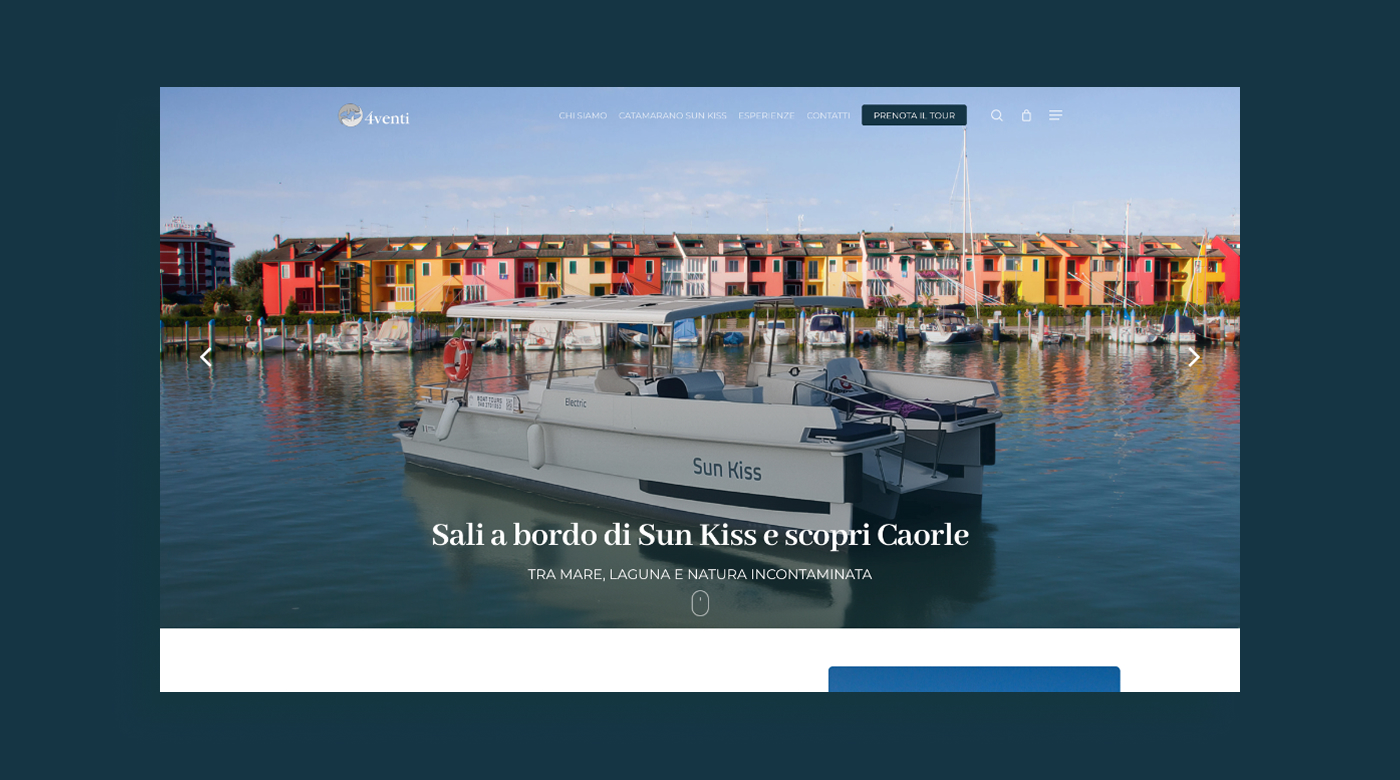This screenshot has width=1400, height=780.
Task: Click the headline 'Sali a bordo di Sun Kiss e scopri Caorle'
Action: click(x=700, y=535)
